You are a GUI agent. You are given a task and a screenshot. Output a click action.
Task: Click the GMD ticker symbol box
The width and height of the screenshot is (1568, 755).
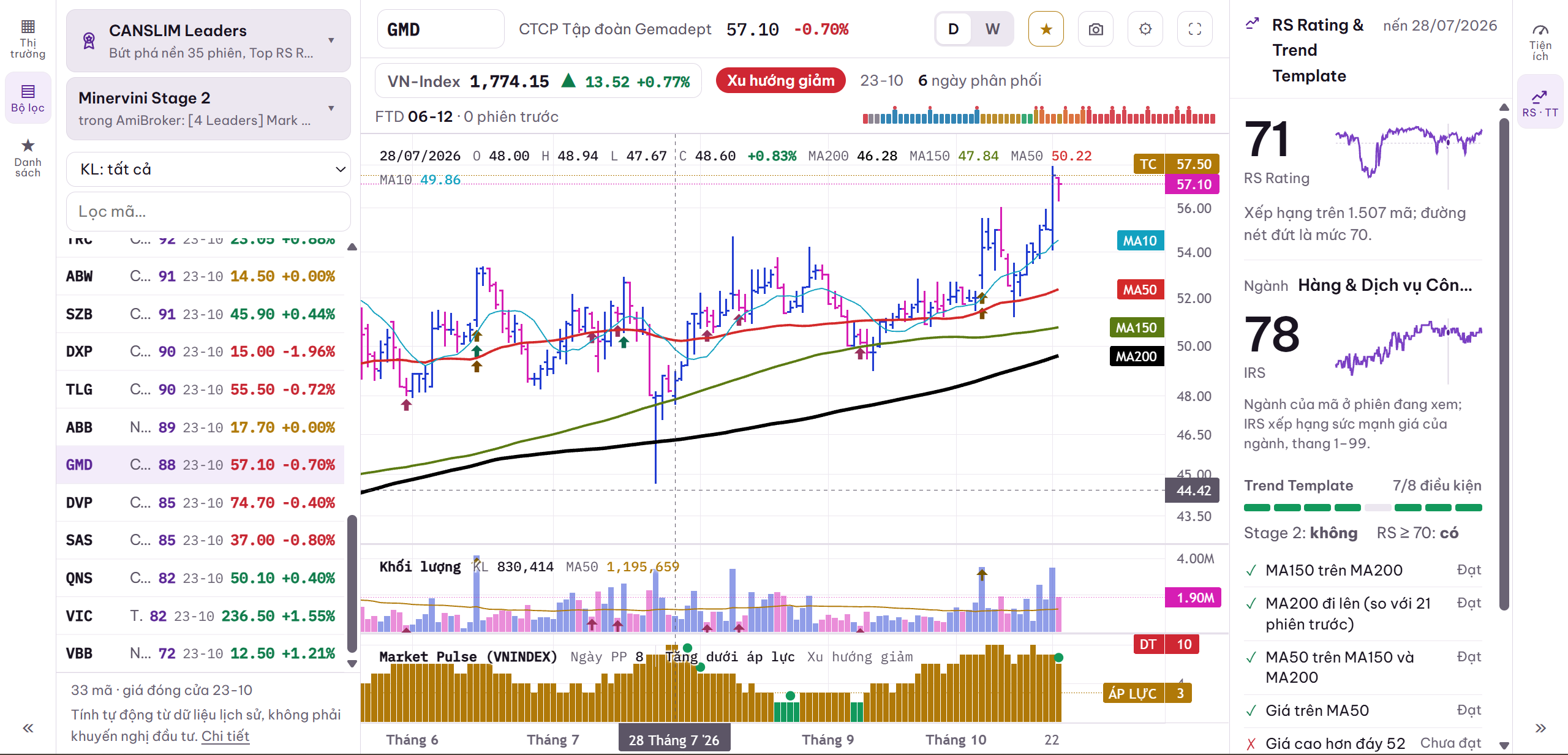(440, 29)
